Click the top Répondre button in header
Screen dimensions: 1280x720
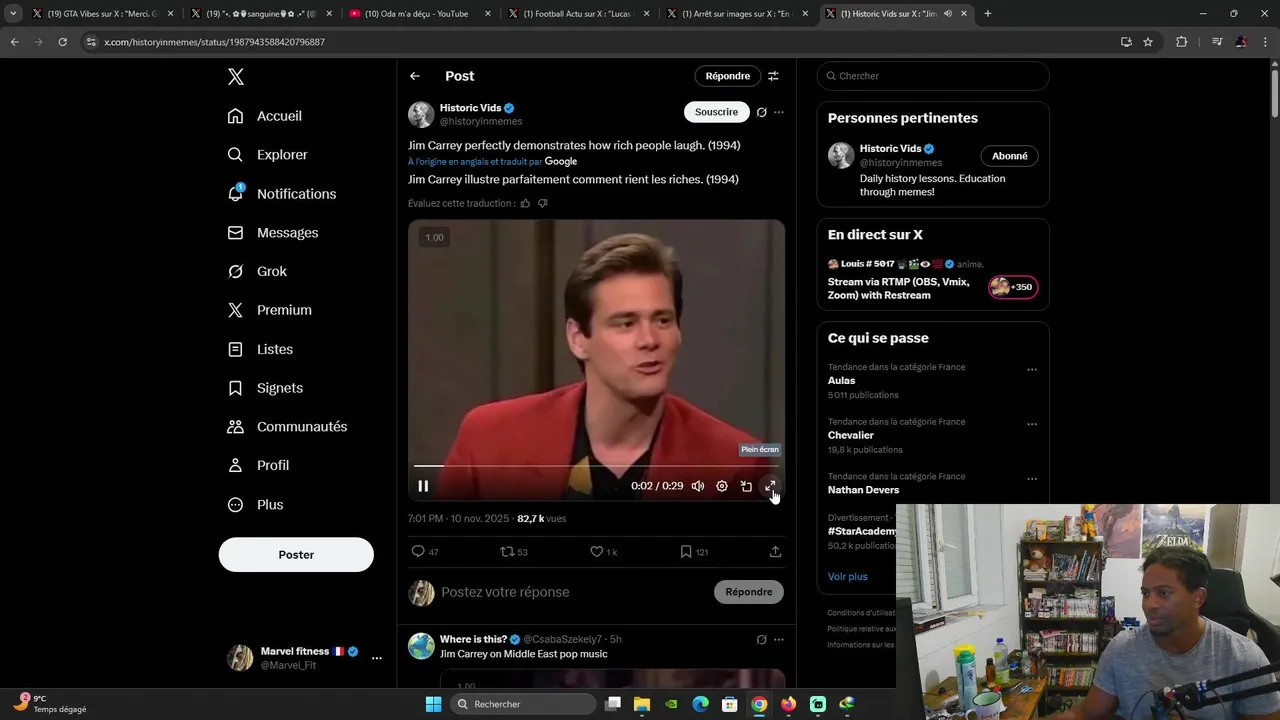[727, 76]
